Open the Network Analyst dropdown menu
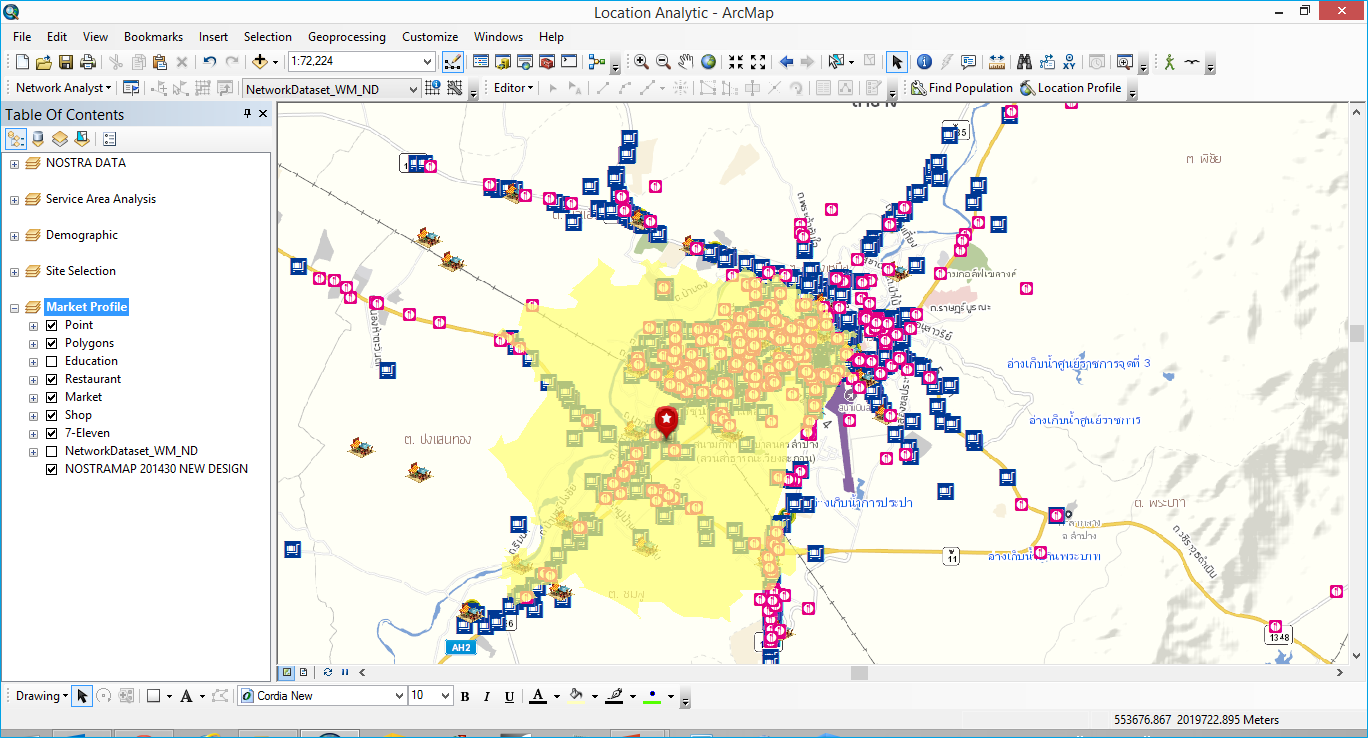The width and height of the screenshot is (1368, 738). [63, 88]
